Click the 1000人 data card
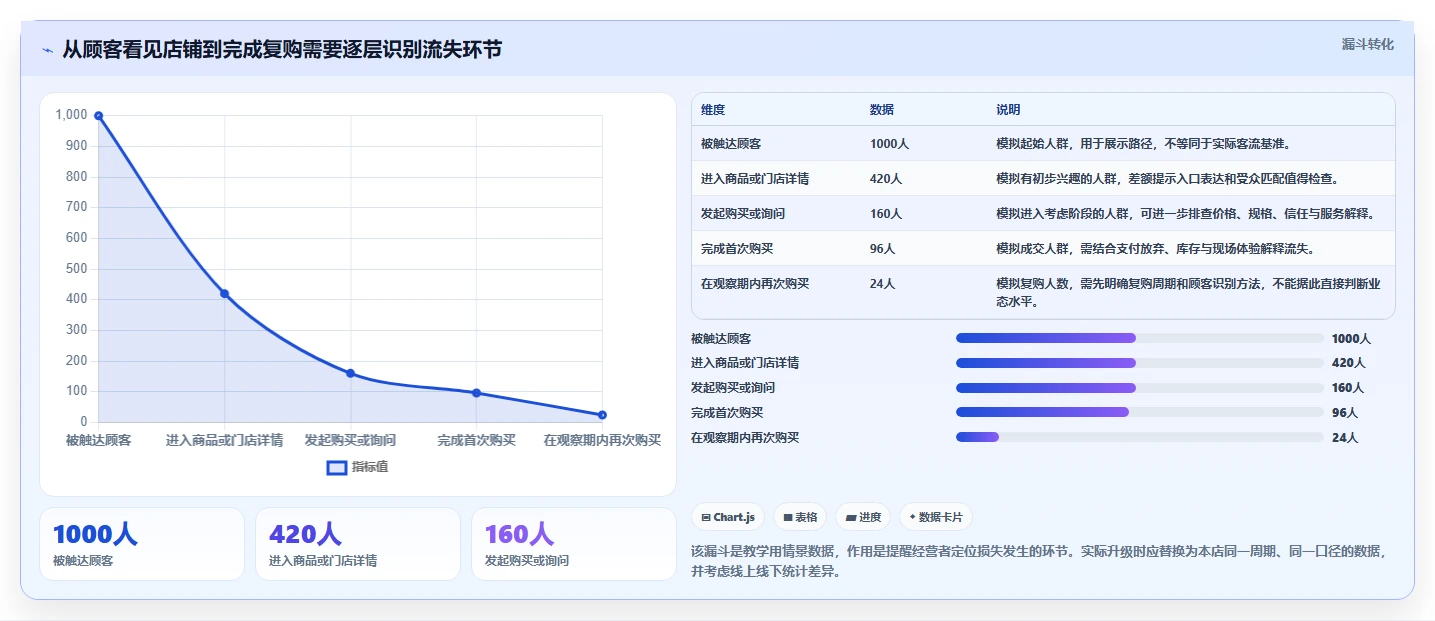Screen dimensions: 1435x621 pyautogui.click(x=142, y=544)
